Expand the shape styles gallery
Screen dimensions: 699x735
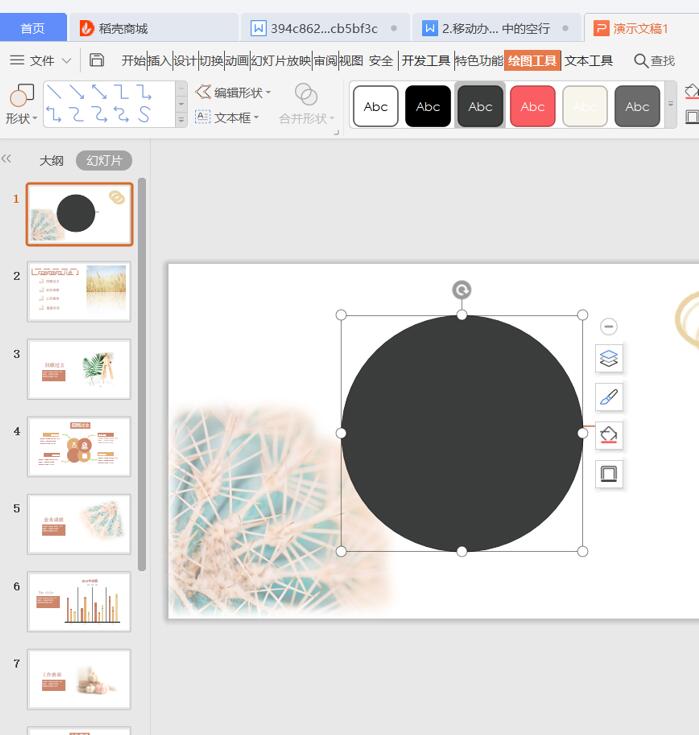[670, 104]
